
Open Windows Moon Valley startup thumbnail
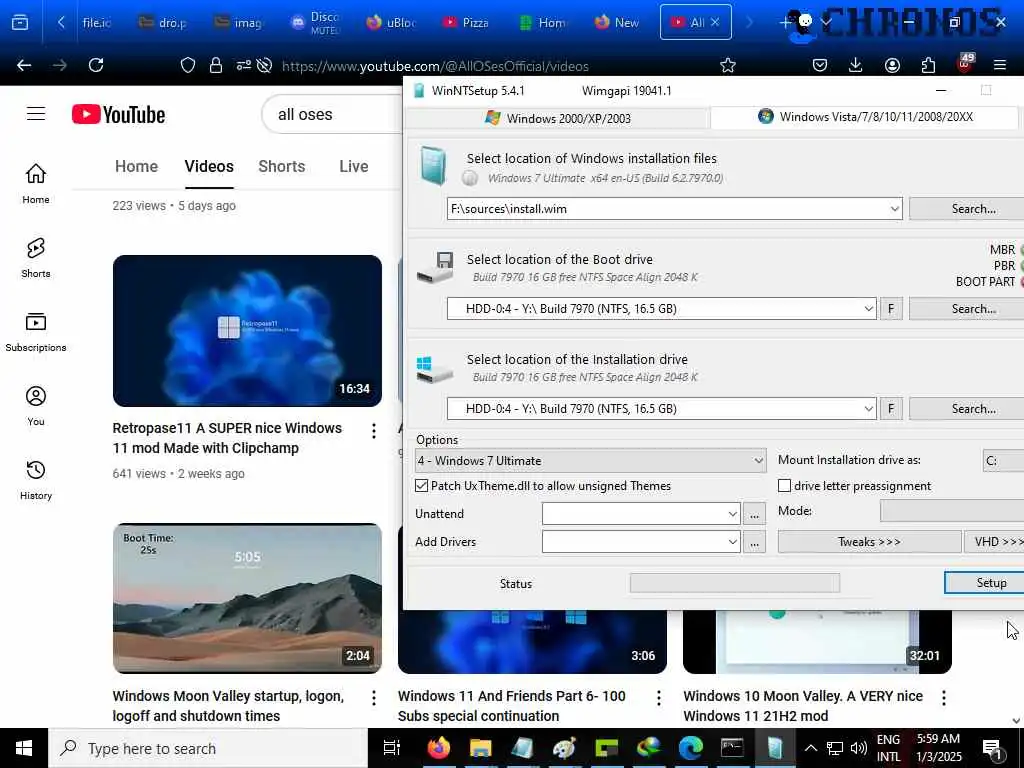click(x=247, y=598)
